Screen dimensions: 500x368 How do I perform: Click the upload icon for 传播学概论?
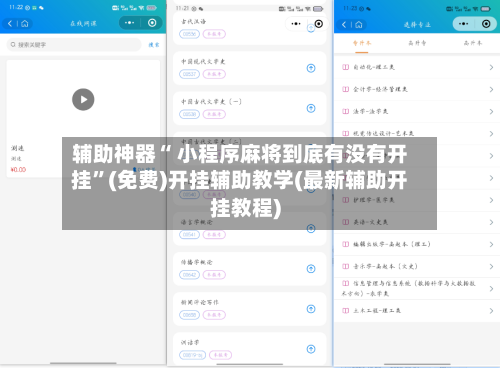click(x=311, y=269)
